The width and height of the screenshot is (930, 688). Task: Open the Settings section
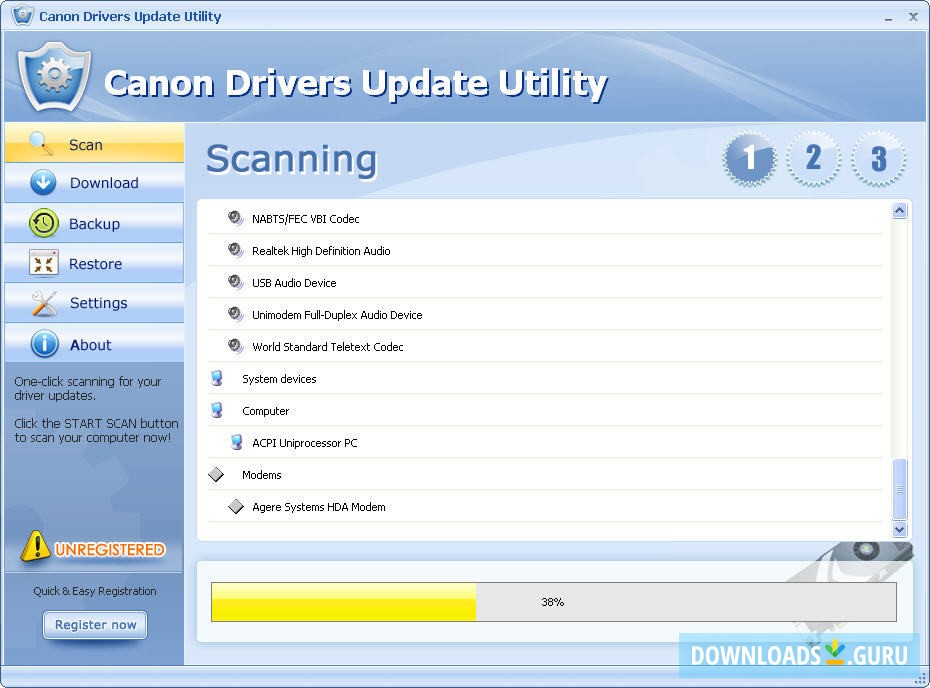(94, 303)
